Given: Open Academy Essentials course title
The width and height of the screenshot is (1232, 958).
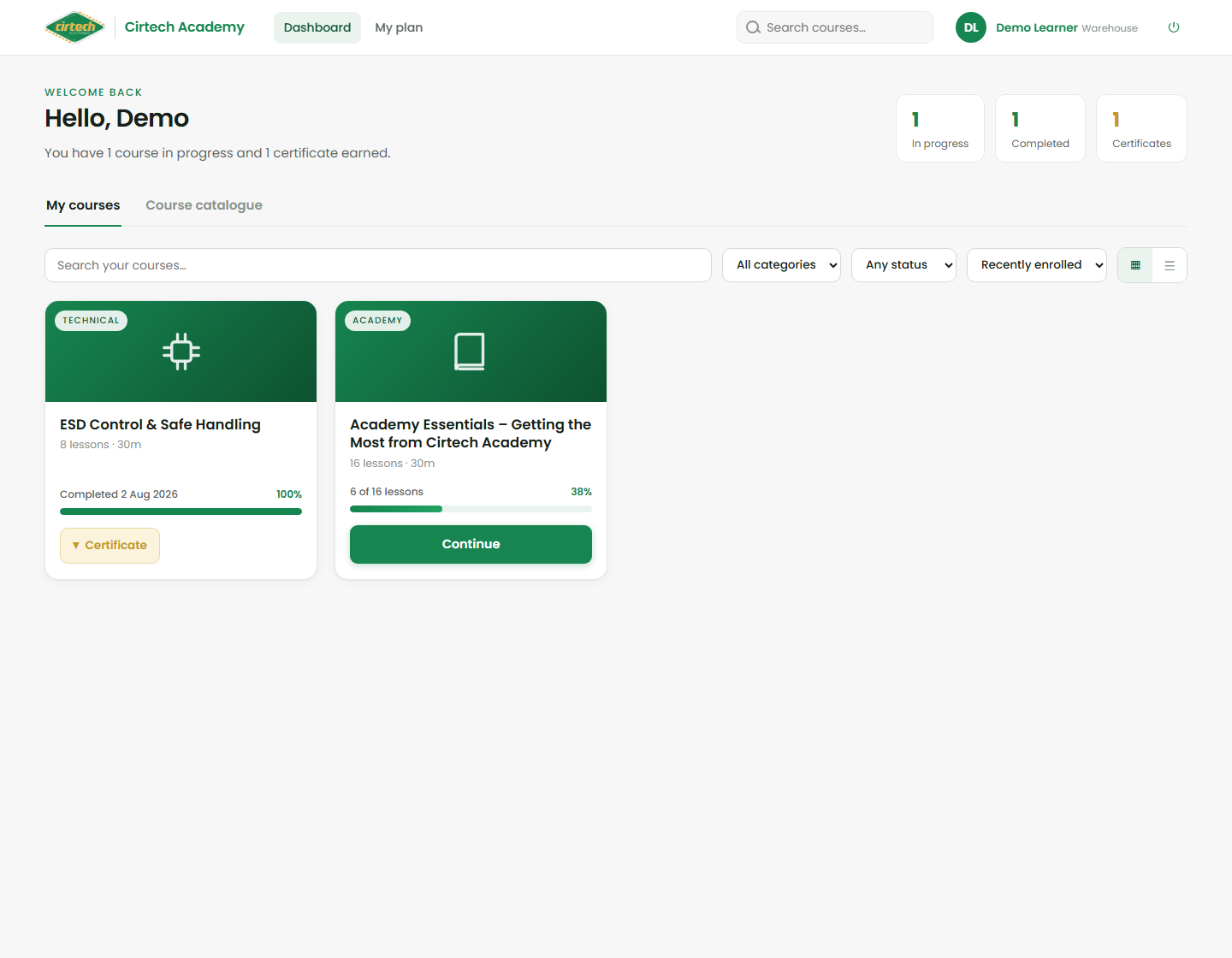Looking at the screenshot, I should pos(471,434).
